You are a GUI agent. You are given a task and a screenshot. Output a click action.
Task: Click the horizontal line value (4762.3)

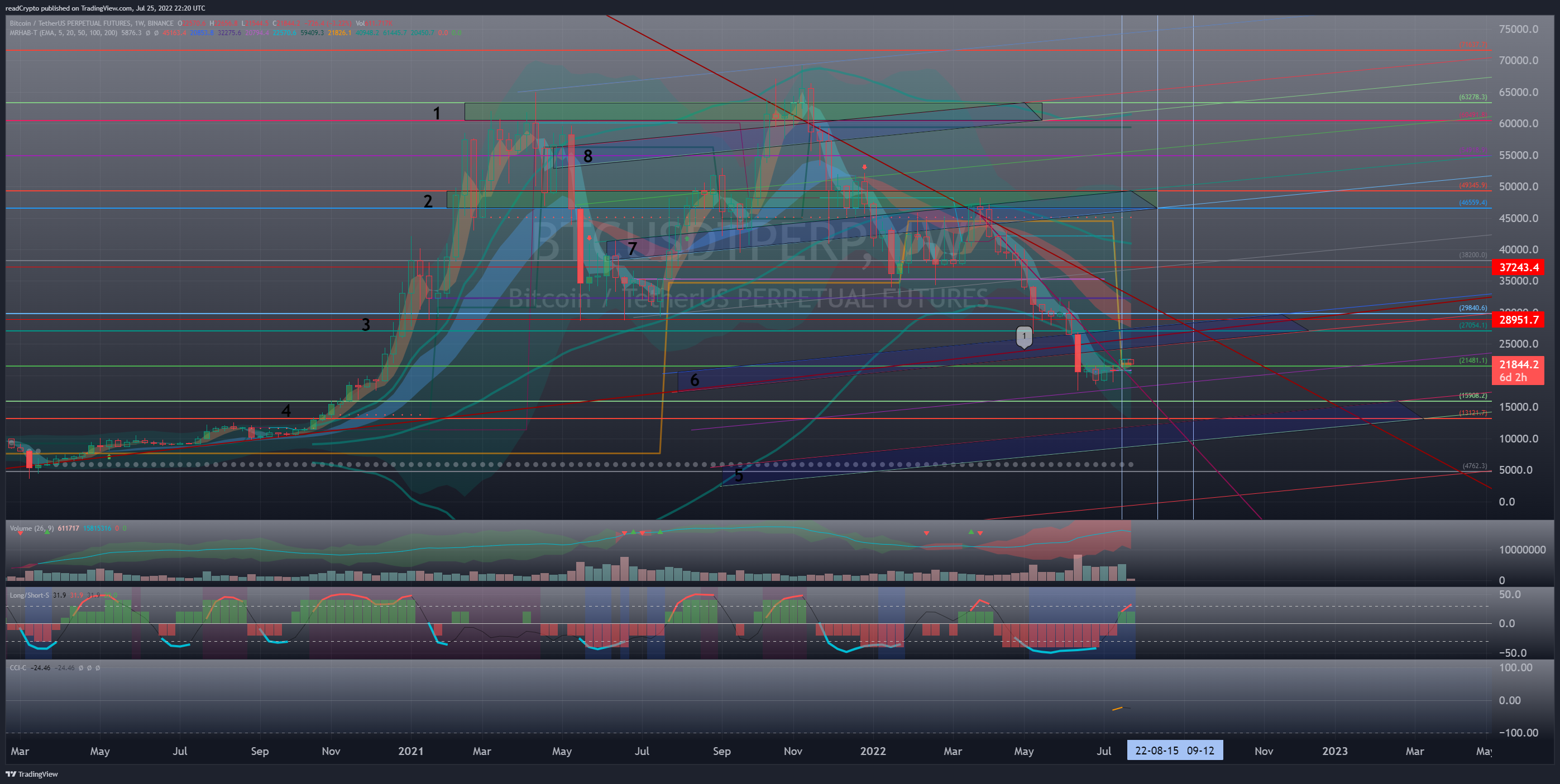tap(1475, 465)
